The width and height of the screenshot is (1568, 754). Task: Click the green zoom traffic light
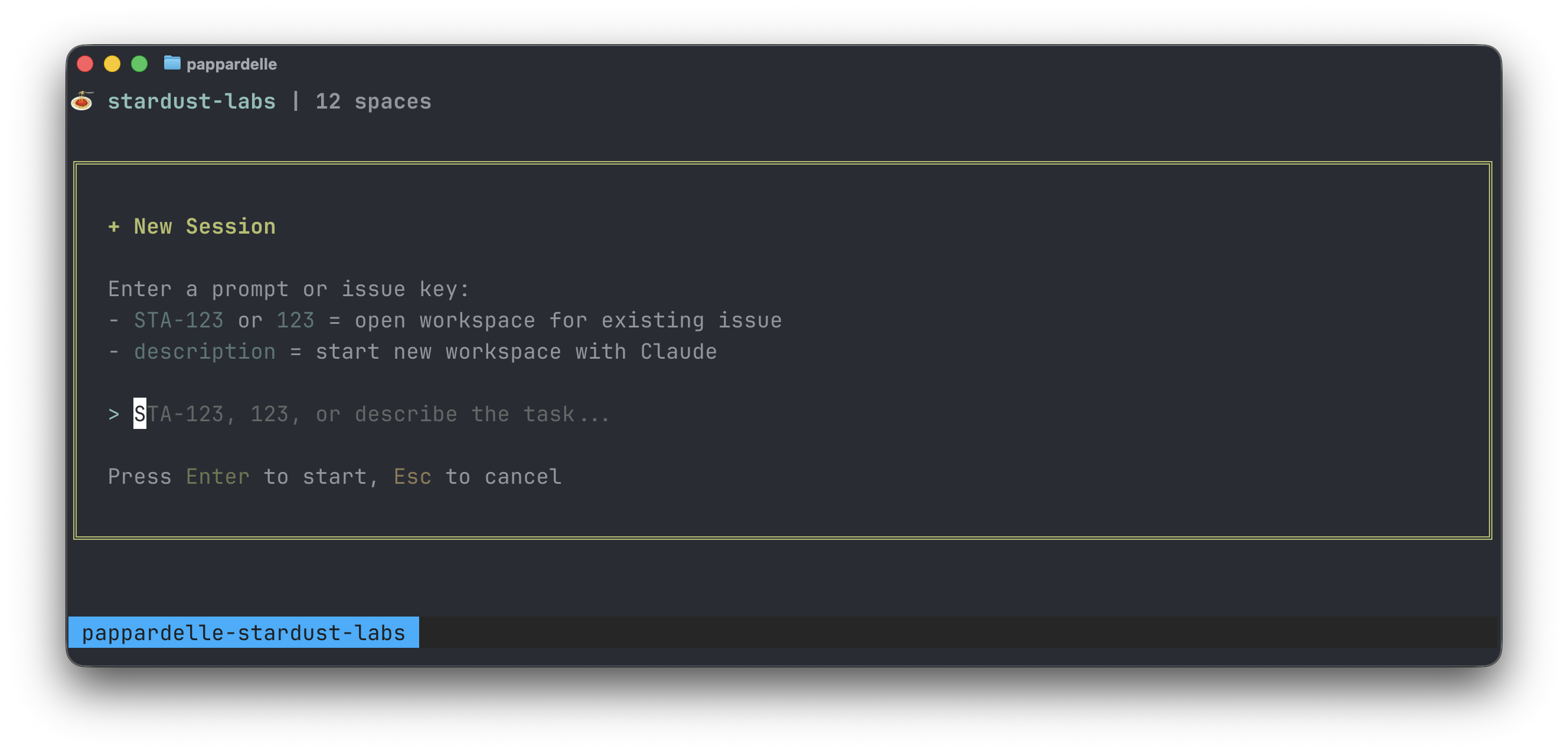tap(139, 63)
